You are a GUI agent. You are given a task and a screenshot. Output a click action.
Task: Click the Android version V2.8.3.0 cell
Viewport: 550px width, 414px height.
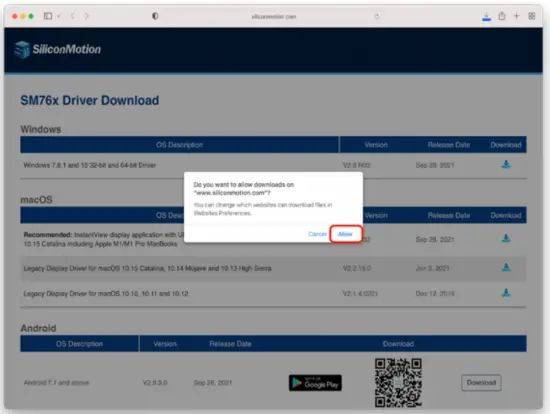155,382
